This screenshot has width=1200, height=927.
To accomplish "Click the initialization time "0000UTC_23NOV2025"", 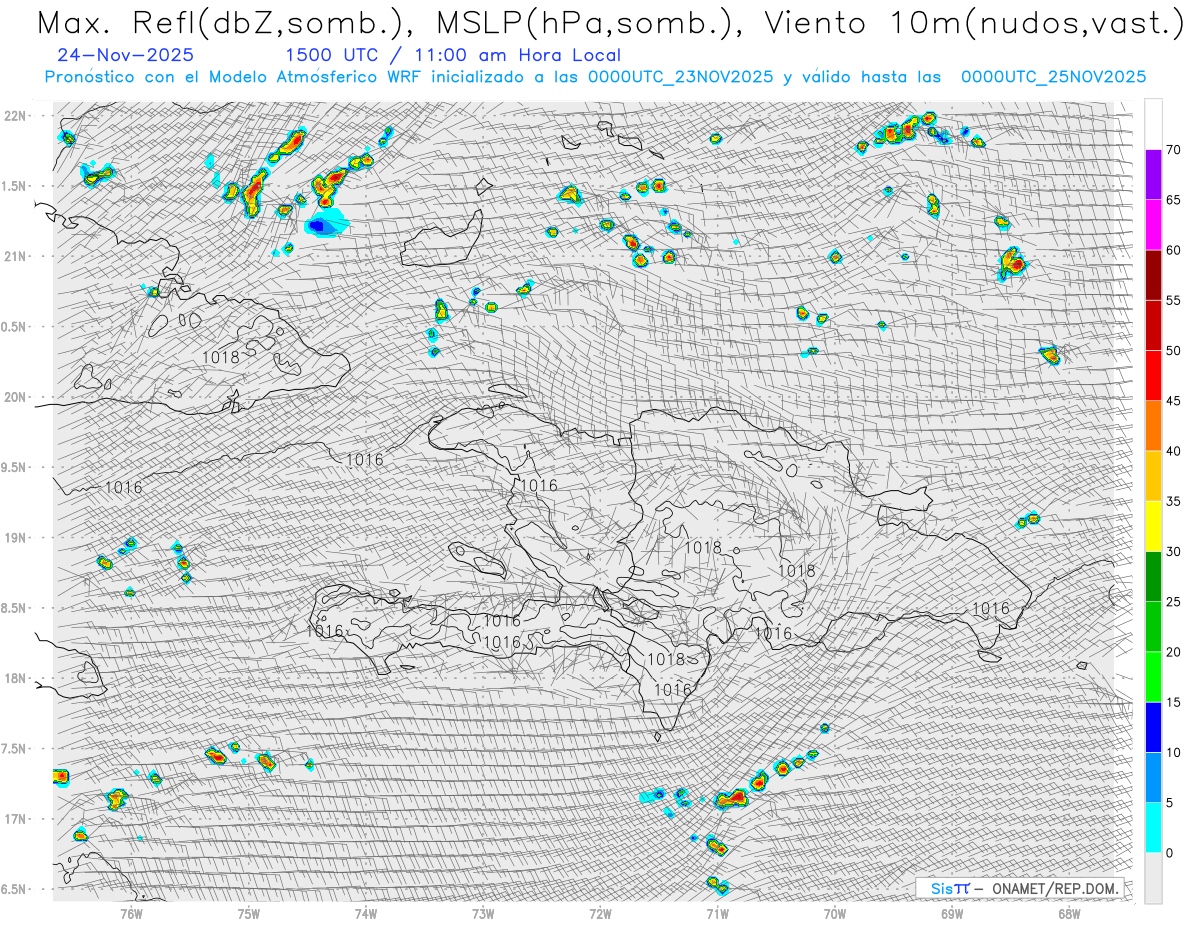I will pos(680,77).
